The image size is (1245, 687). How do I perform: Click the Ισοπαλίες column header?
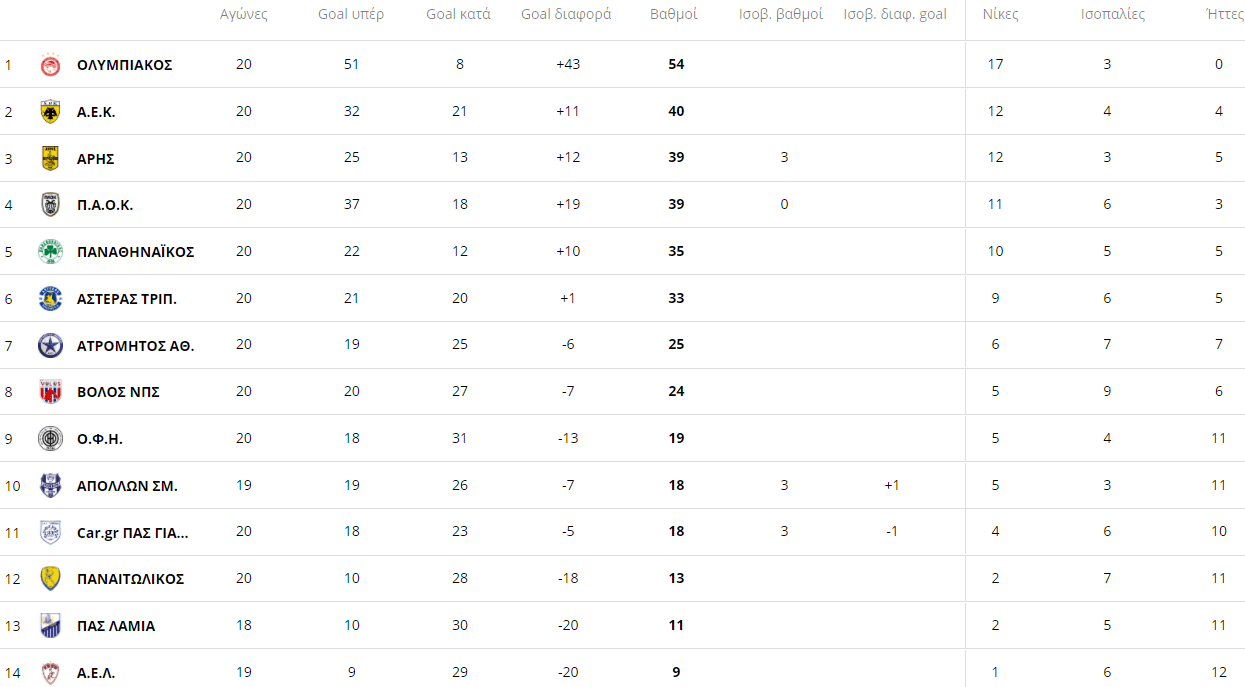click(1113, 15)
